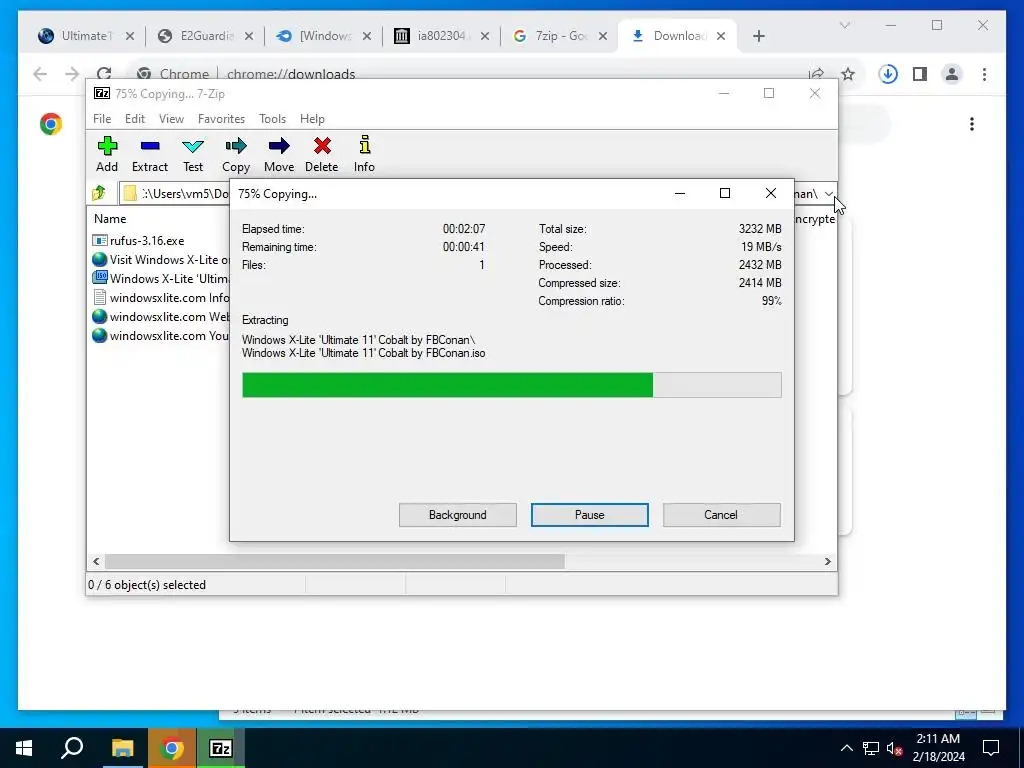Screen dimensions: 1024x768
Task: Click the Name column header
Action: 110,219
